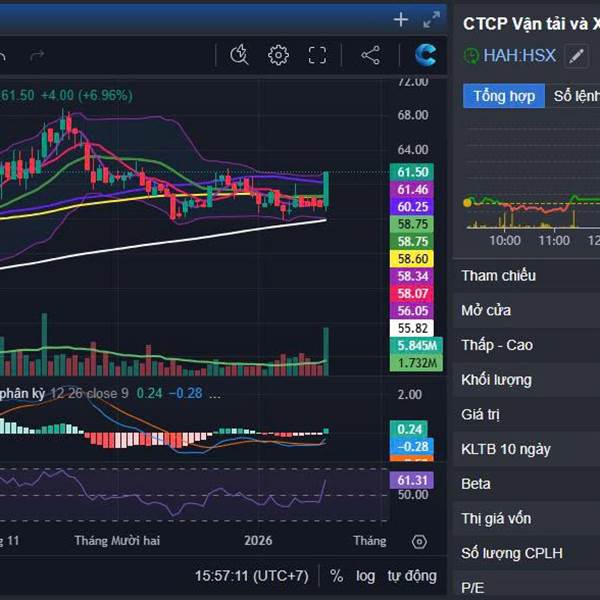Click the Khối lượng row
The height and width of the screenshot is (600, 600).
[x=527, y=380]
